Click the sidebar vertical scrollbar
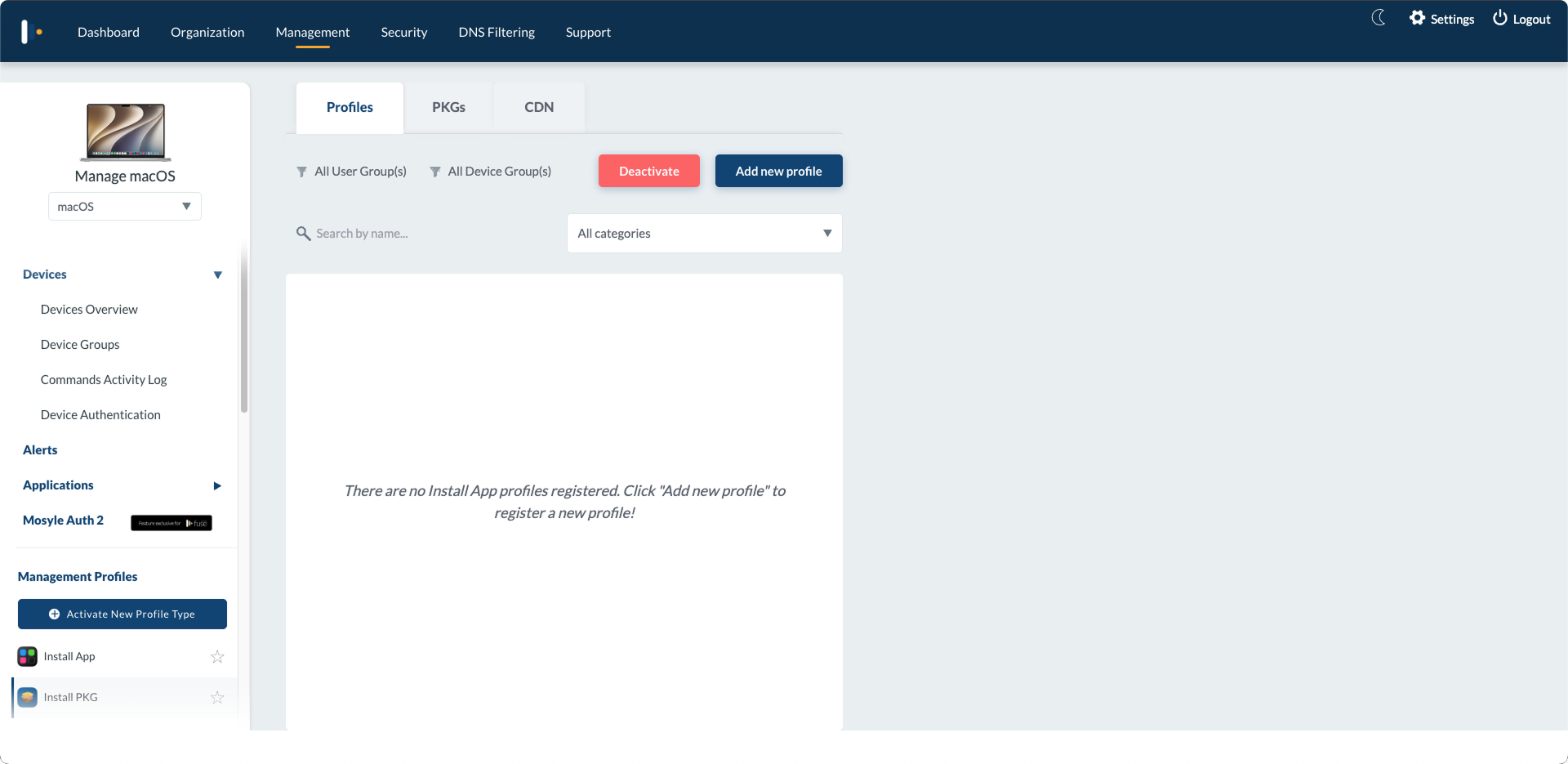This screenshot has height=764, width=1568. point(243,327)
